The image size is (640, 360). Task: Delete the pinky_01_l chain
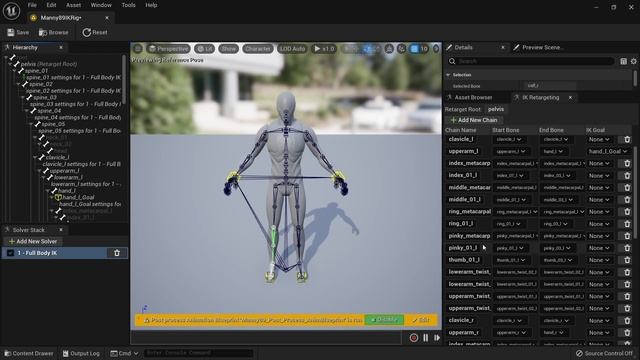[627, 248]
